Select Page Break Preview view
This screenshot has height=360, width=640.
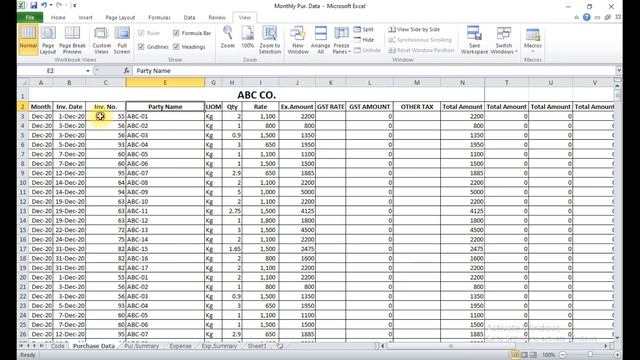[72, 40]
